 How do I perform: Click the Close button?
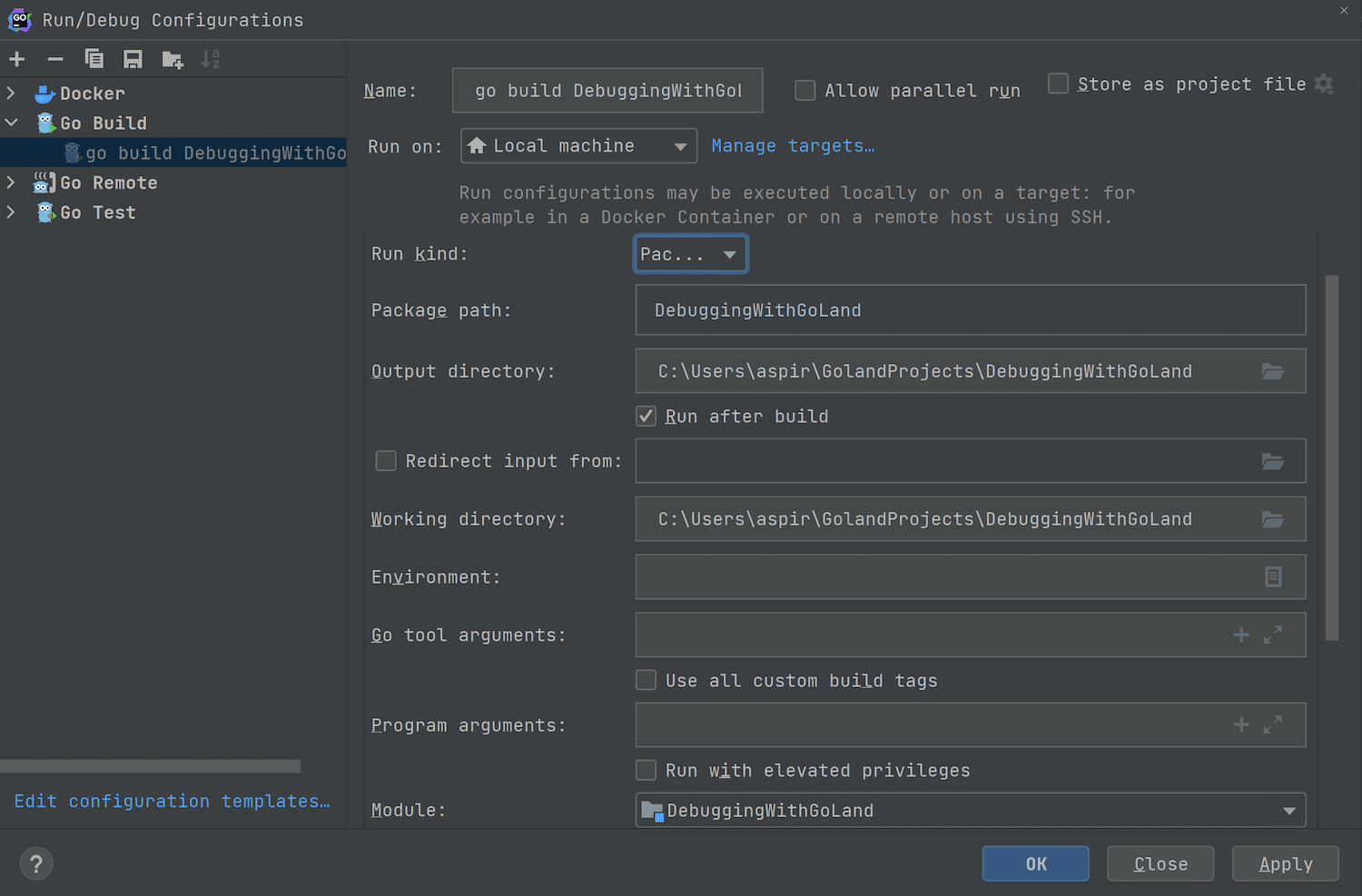coord(1160,863)
